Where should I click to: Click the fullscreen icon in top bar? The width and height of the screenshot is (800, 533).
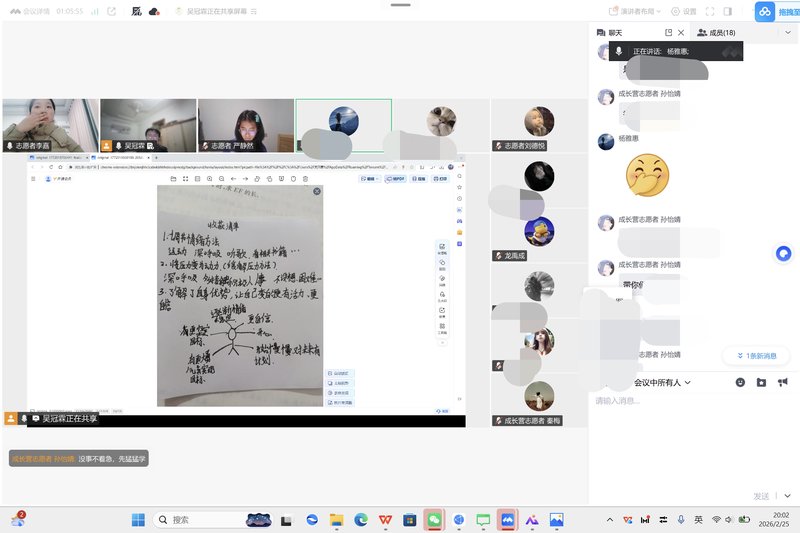[x=710, y=11]
